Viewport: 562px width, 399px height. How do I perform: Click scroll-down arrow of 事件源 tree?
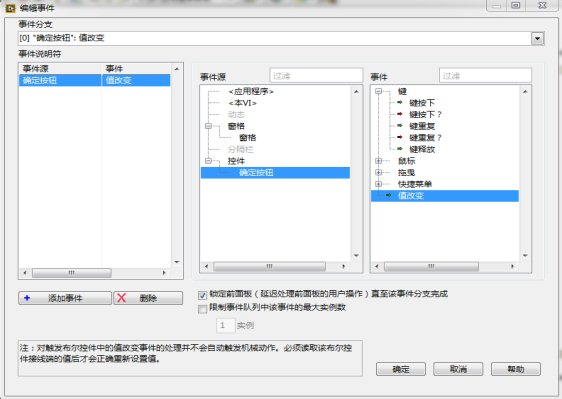pyautogui.click(x=356, y=256)
